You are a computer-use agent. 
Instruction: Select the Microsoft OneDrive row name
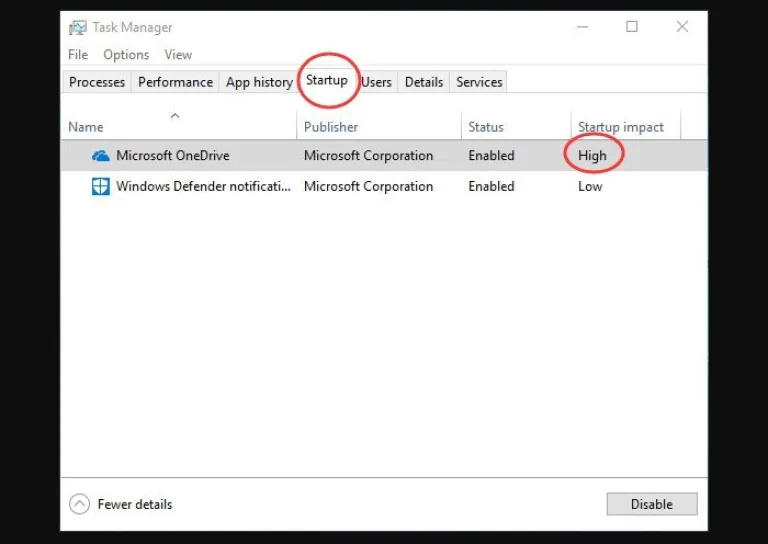pyautogui.click(x=173, y=156)
